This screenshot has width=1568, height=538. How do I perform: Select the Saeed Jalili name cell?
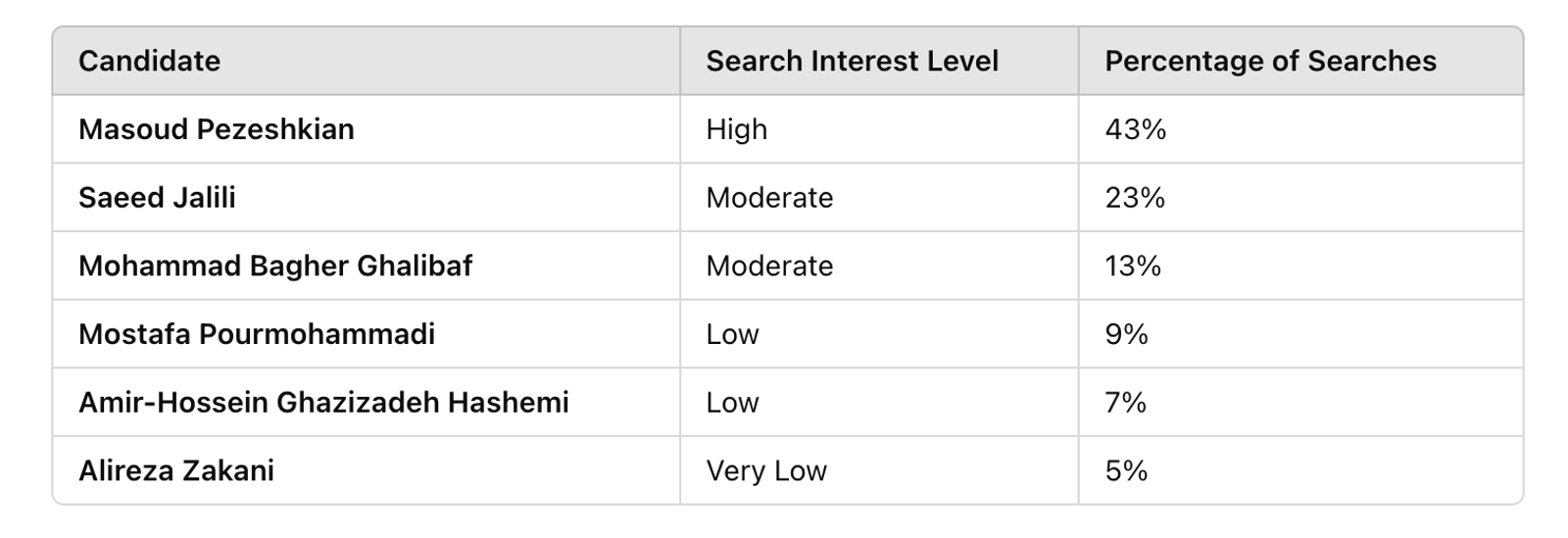157,198
